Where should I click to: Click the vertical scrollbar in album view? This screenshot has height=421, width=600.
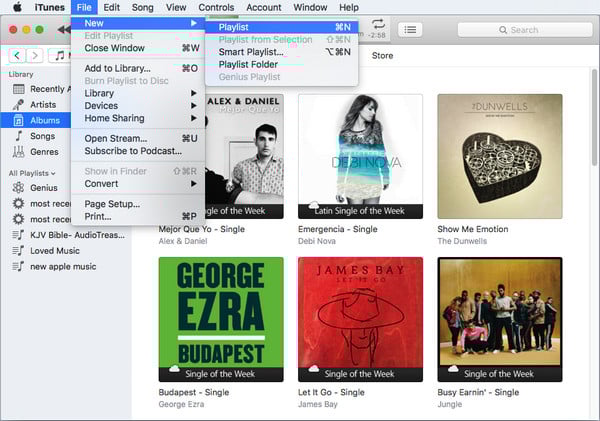[594, 117]
